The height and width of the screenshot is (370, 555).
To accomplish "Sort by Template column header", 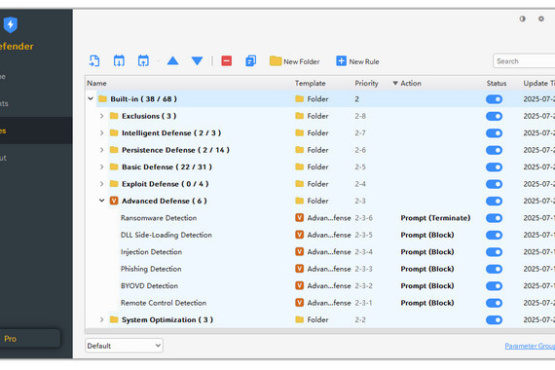I will tap(310, 83).
